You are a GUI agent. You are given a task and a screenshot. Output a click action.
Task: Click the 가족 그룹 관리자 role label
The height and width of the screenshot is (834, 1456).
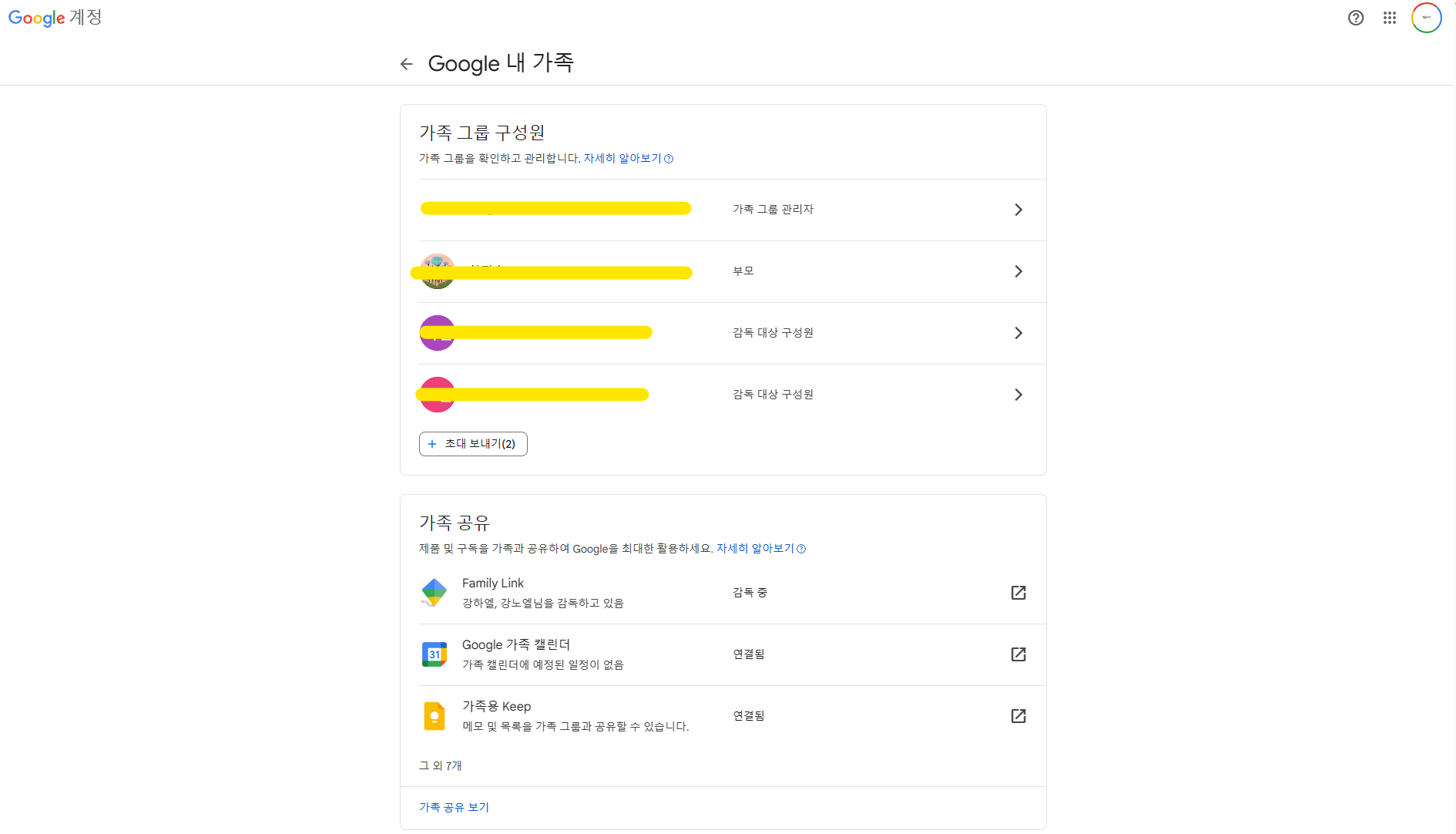pos(773,210)
